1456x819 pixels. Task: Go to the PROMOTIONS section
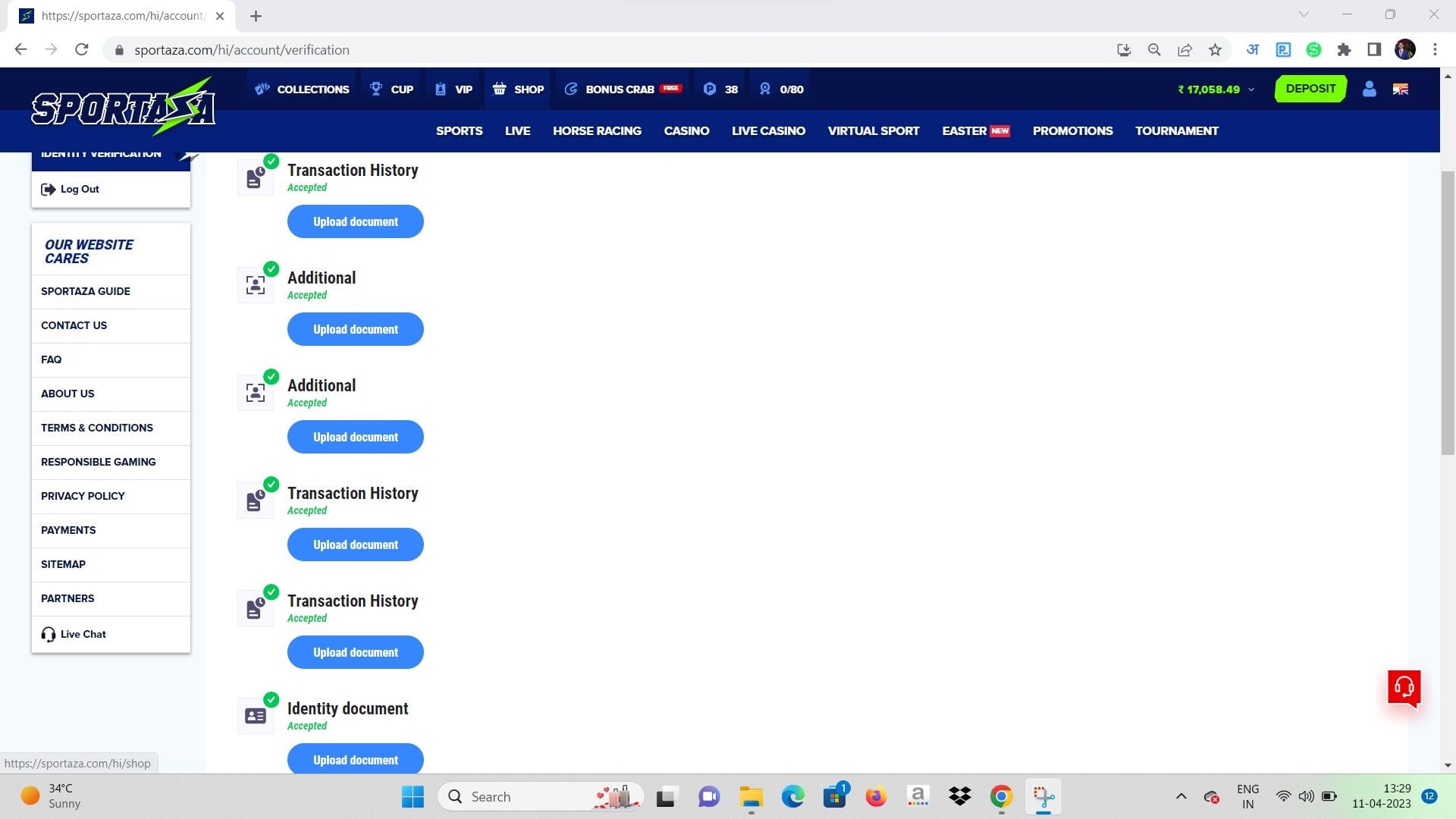[x=1072, y=130]
